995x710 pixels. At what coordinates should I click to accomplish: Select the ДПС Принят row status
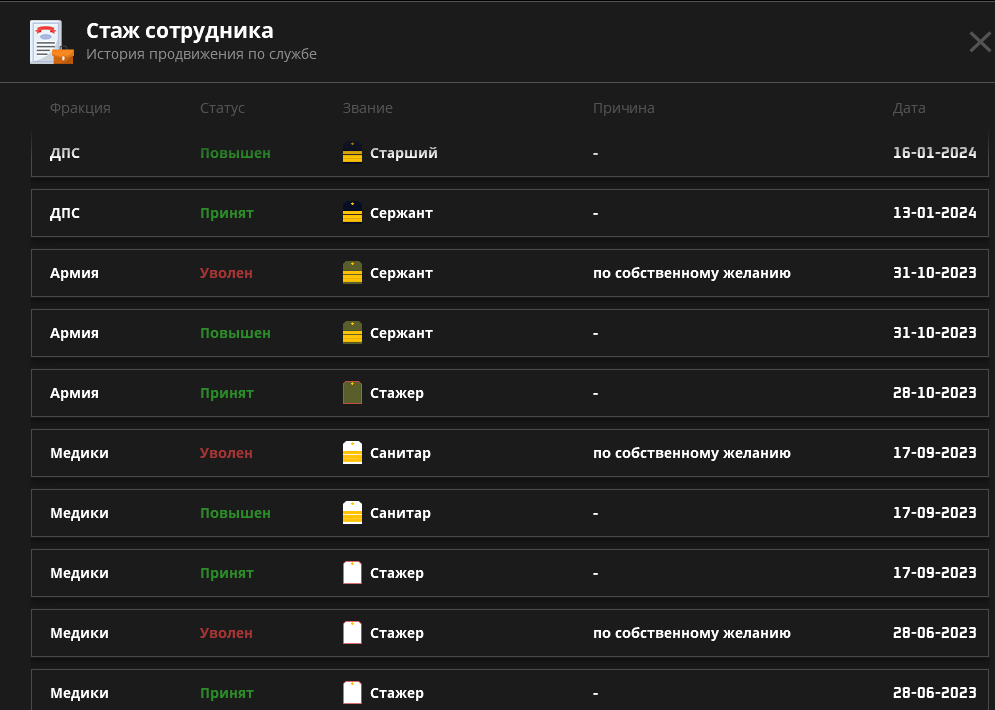(227, 213)
